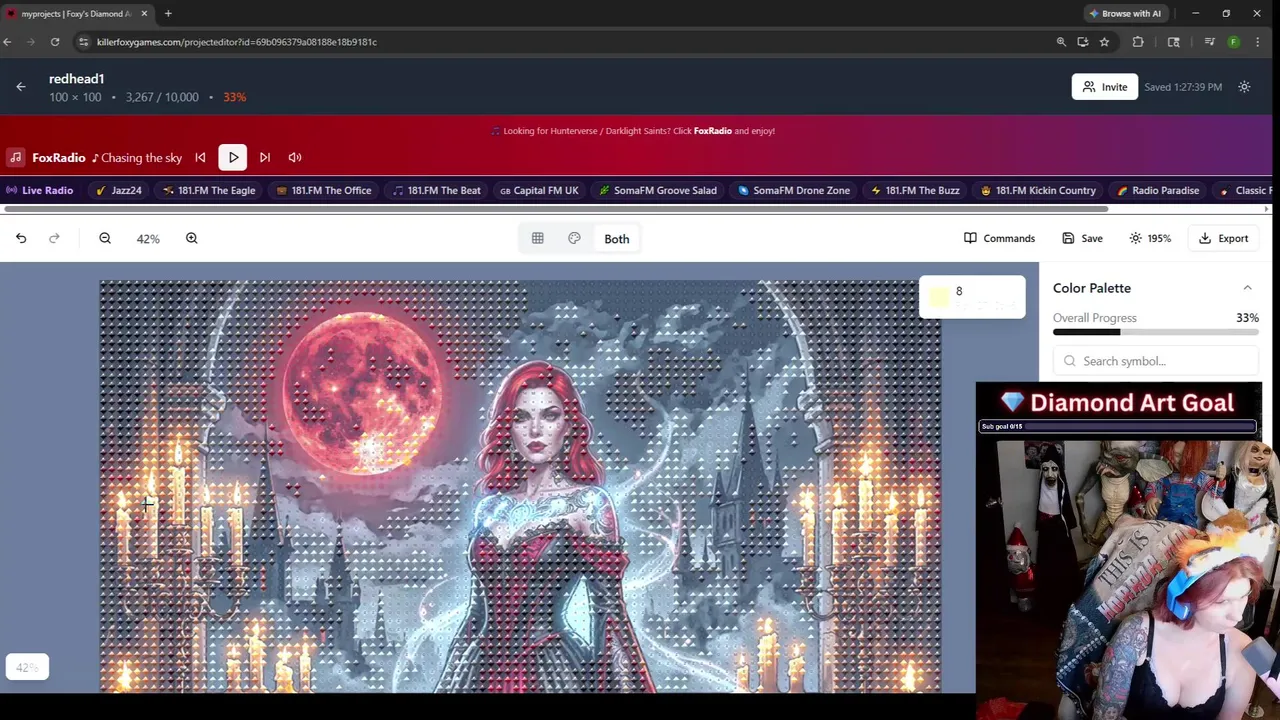
Task: Choose the SomaFM Groove Salad station
Action: 658,190
